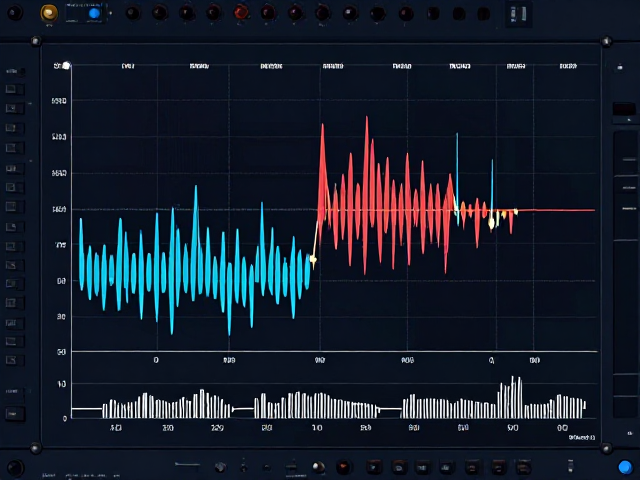The height and width of the screenshot is (480, 640).
Task: Select the topmost square icon in left sidebar
Action: pos(11,89)
